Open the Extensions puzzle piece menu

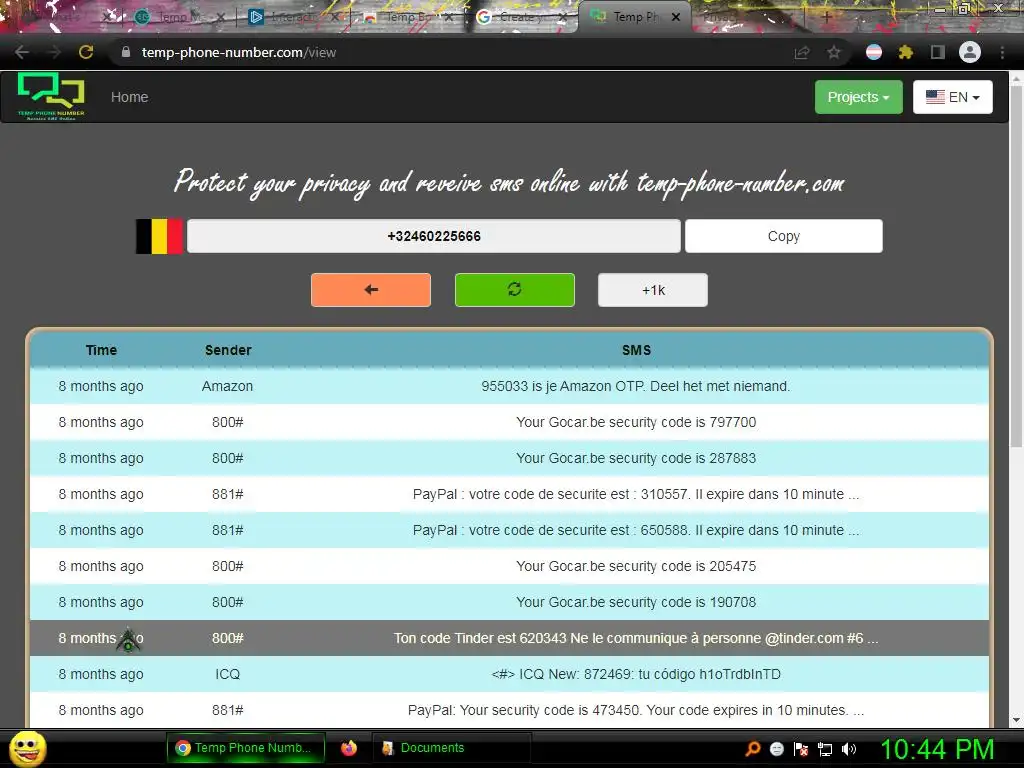point(906,52)
